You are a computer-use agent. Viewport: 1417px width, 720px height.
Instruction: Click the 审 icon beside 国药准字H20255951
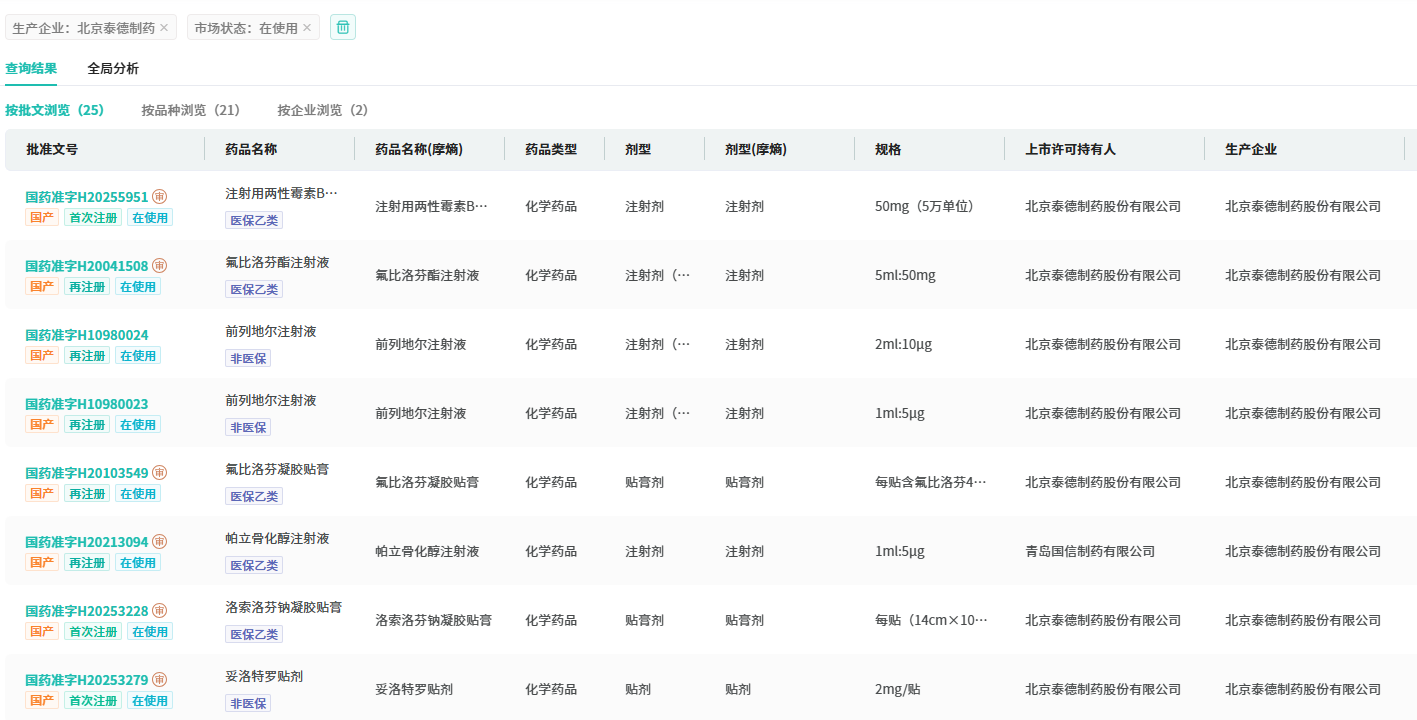coord(159,197)
